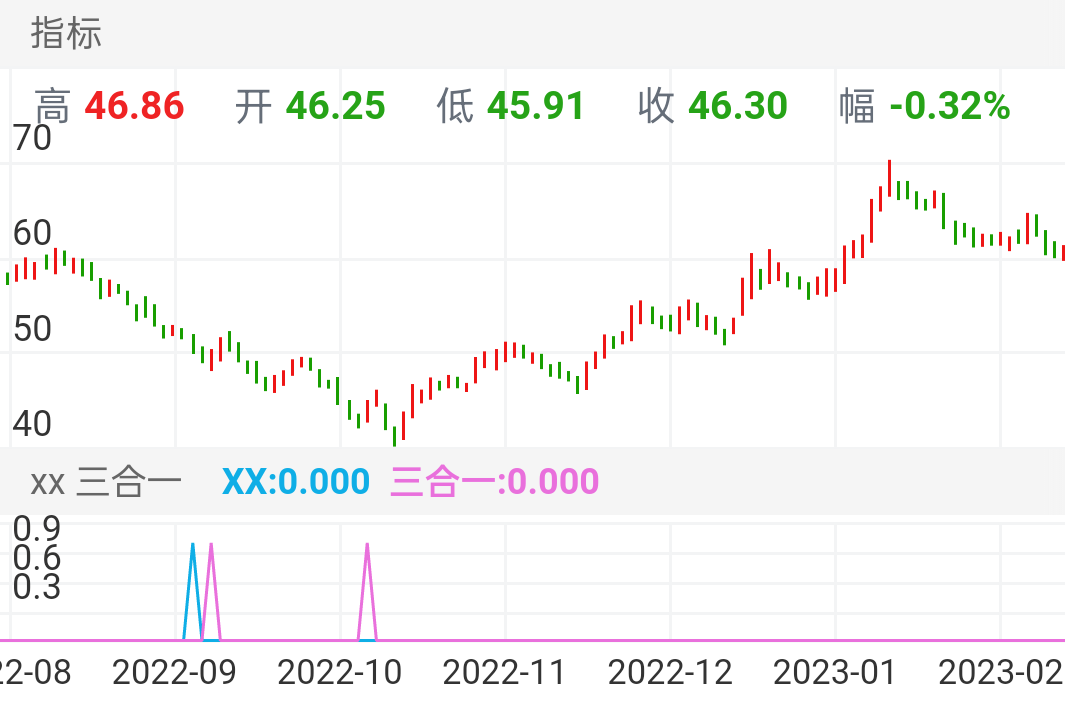
Task: Click the 60 price axis label
Action: point(32,233)
